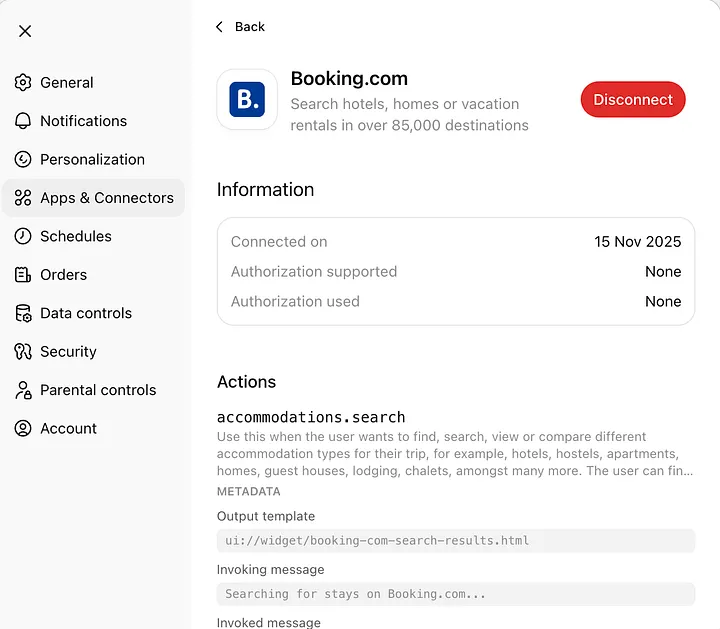Click the 'Authorization used' None value
The width and height of the screenshot is (720, 629).
[x=663, y=302]
